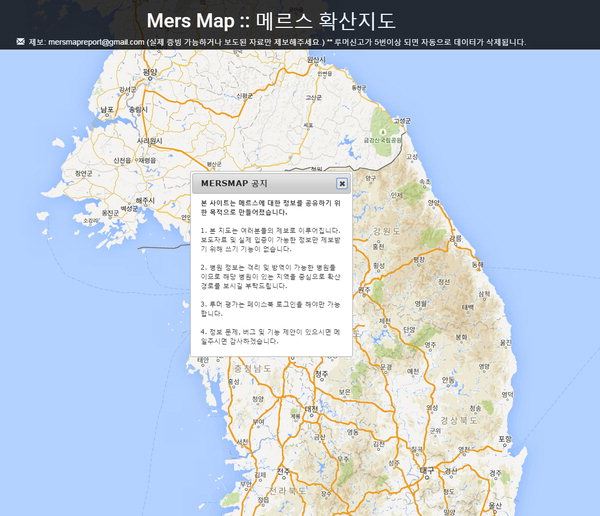Click the 강원도 province label
The height and width of the screenshot is (516, 600).
pos(386,231)
